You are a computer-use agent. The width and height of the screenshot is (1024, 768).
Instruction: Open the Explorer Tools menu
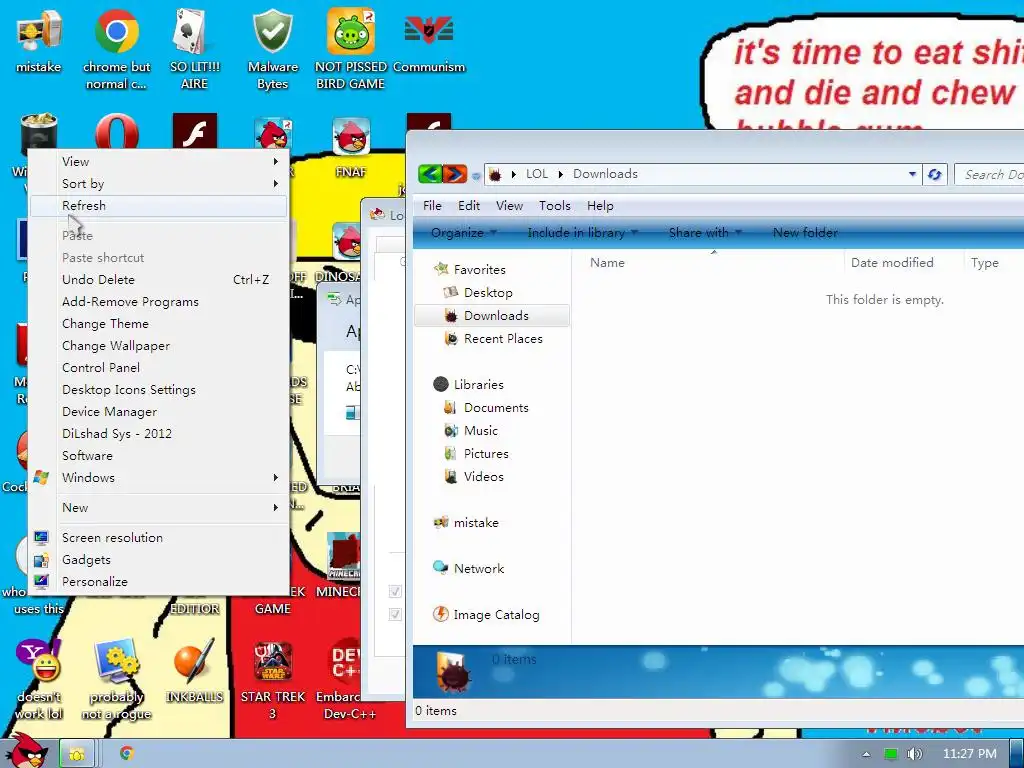(554, 206)
